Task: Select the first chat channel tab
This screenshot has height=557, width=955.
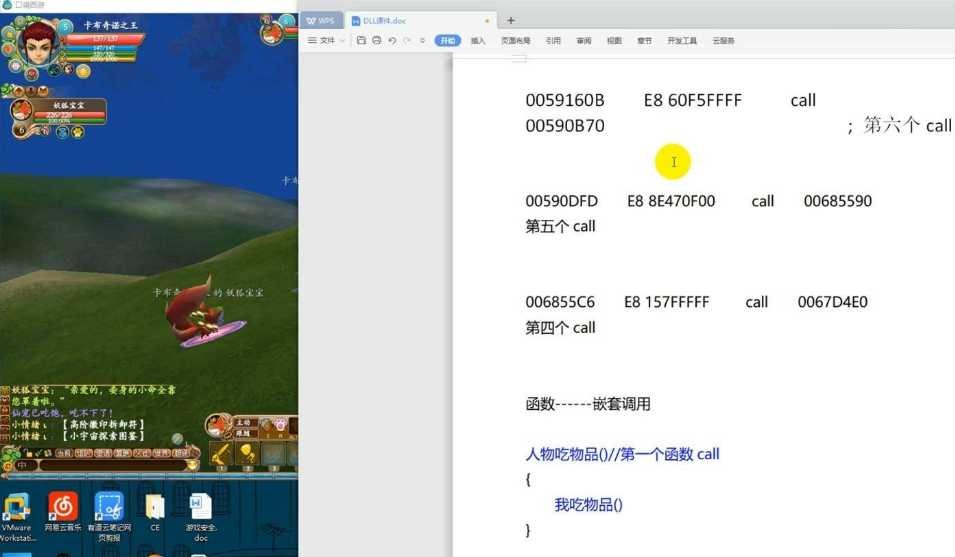Action: tap(65, 453)
